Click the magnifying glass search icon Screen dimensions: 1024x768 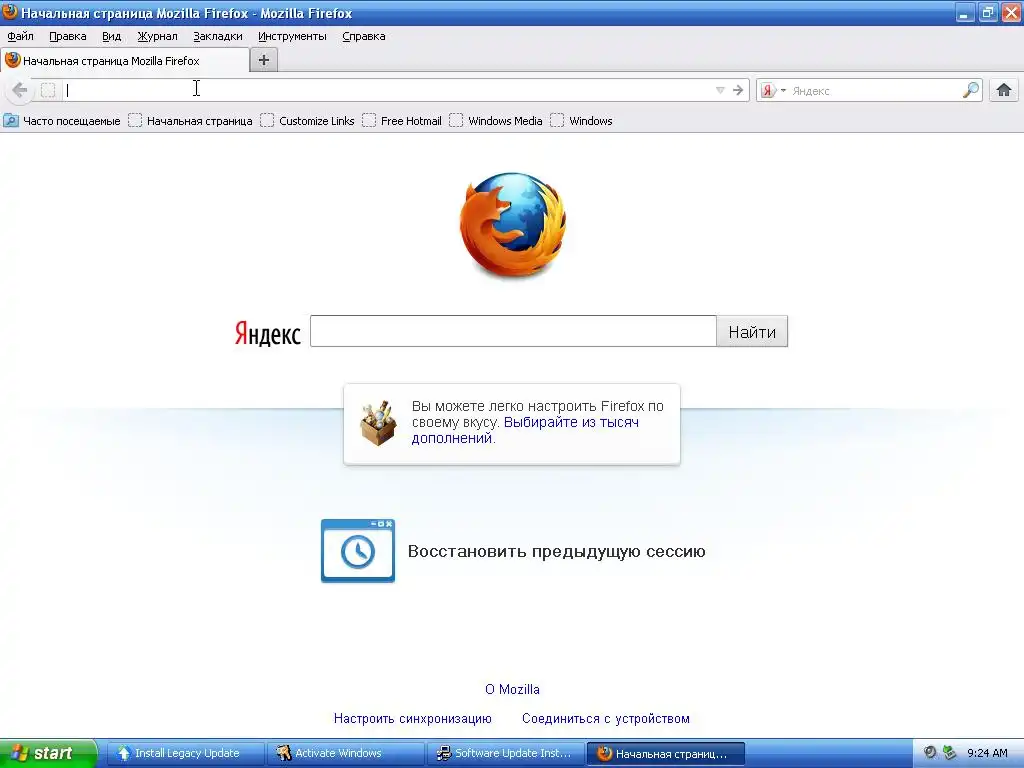[x=971, y=90]
